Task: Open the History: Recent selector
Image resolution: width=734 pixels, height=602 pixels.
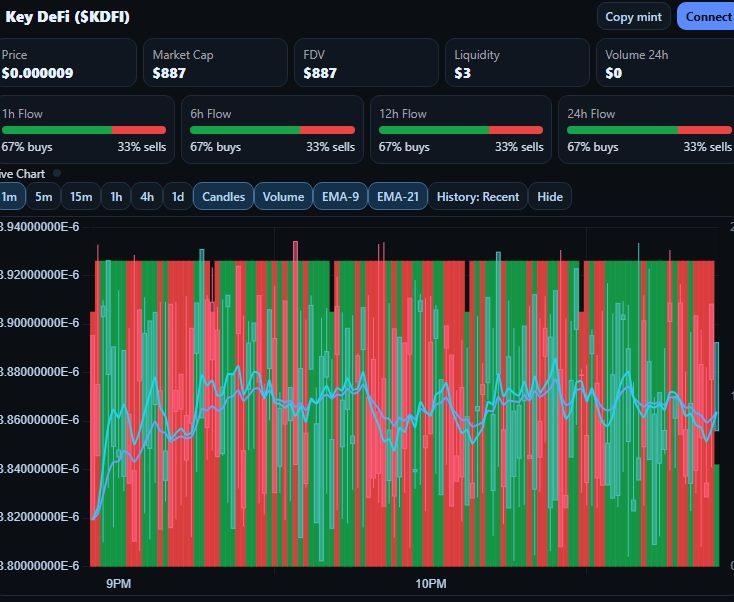Action: [477, 197]
